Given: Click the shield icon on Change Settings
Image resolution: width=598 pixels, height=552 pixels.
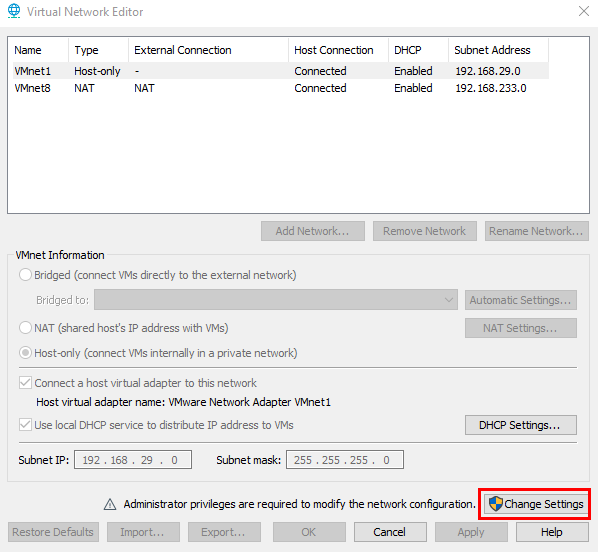Looking at the screenshot, I should coord(495,504).
